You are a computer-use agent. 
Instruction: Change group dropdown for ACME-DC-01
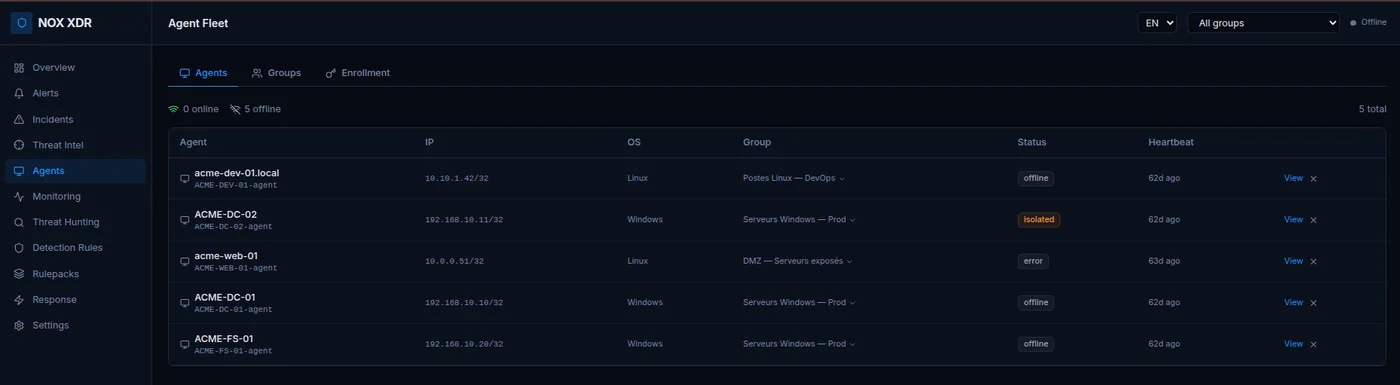(x=800, y=302)
